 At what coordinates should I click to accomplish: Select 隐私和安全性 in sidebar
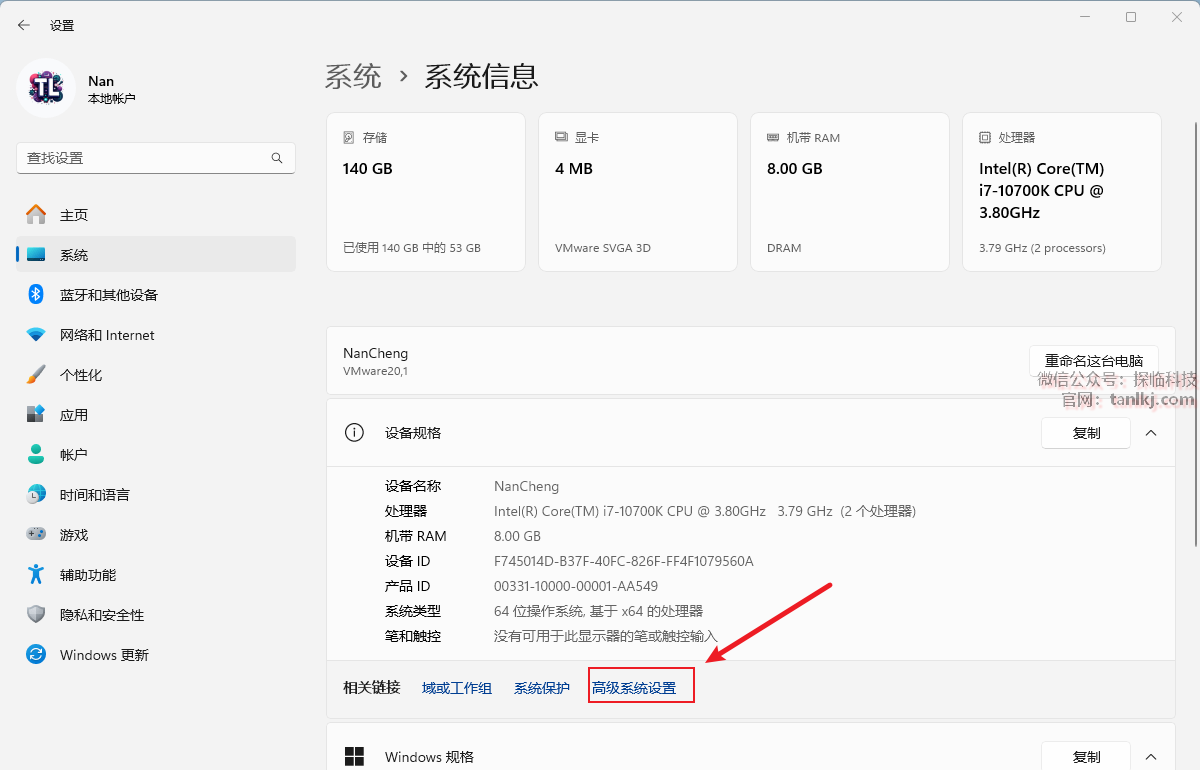[x=102, y=615]
